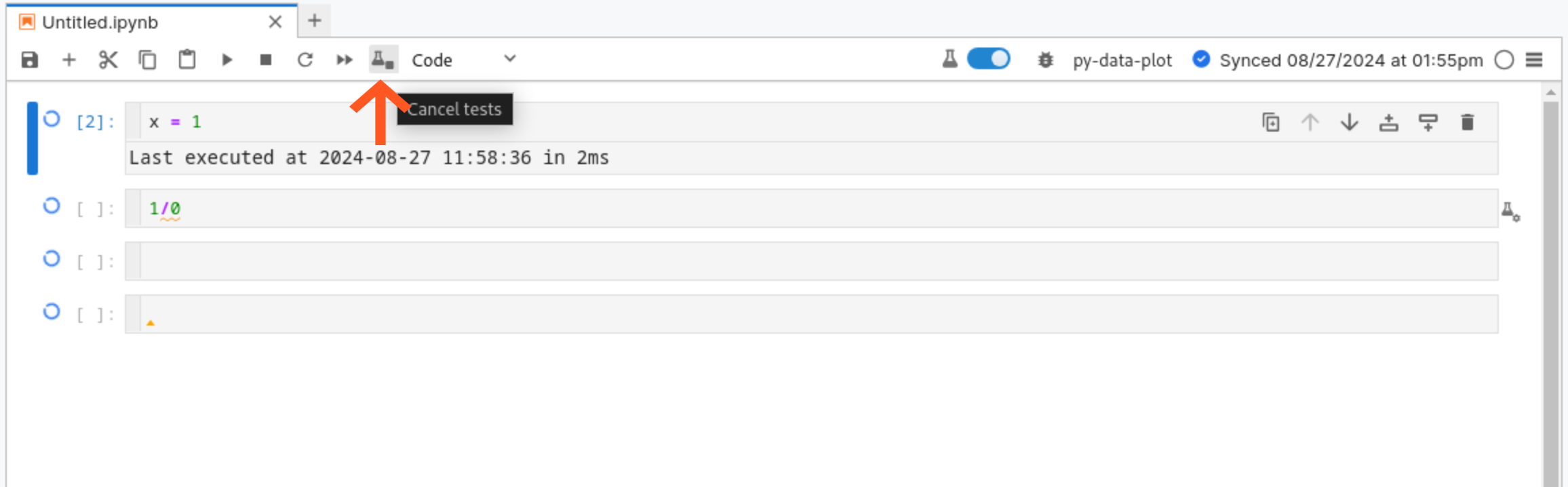Insert a new cell with the plus icon
The height and width of the screenshot is (487, 1568).
[x=68, y=60]
